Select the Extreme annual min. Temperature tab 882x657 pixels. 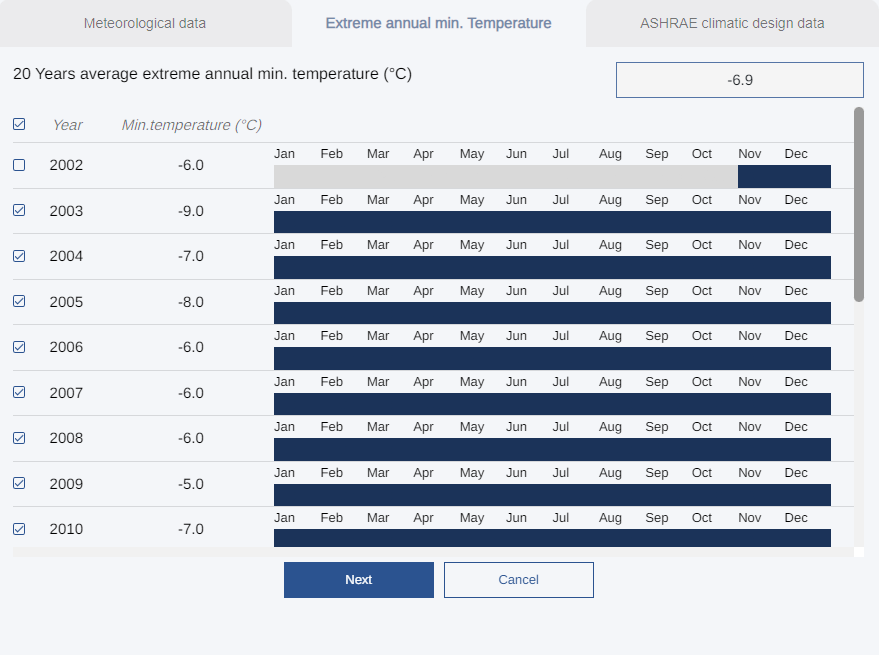438,23
